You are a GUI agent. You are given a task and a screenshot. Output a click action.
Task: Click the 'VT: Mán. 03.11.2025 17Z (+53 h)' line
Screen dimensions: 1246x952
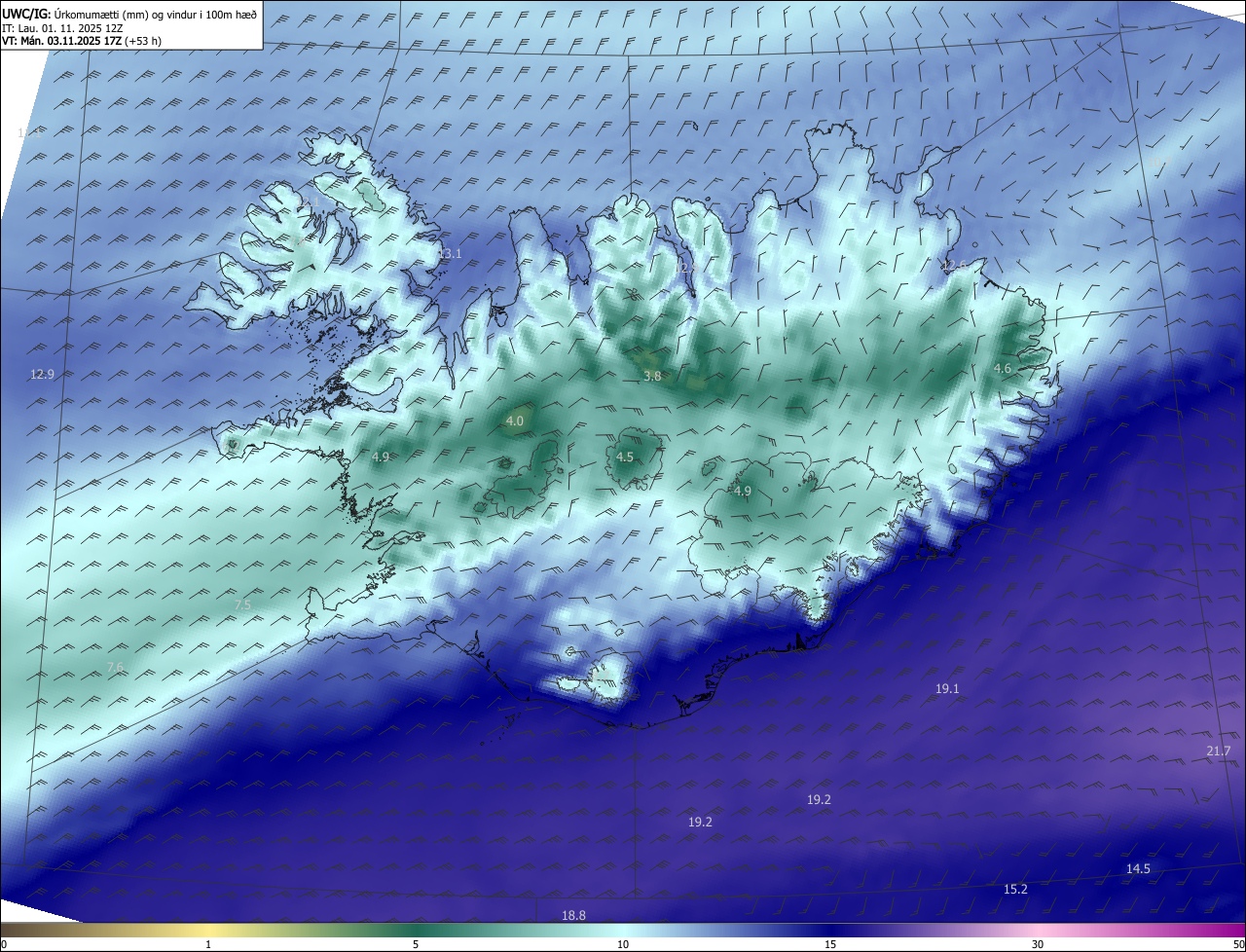point(82,41)
